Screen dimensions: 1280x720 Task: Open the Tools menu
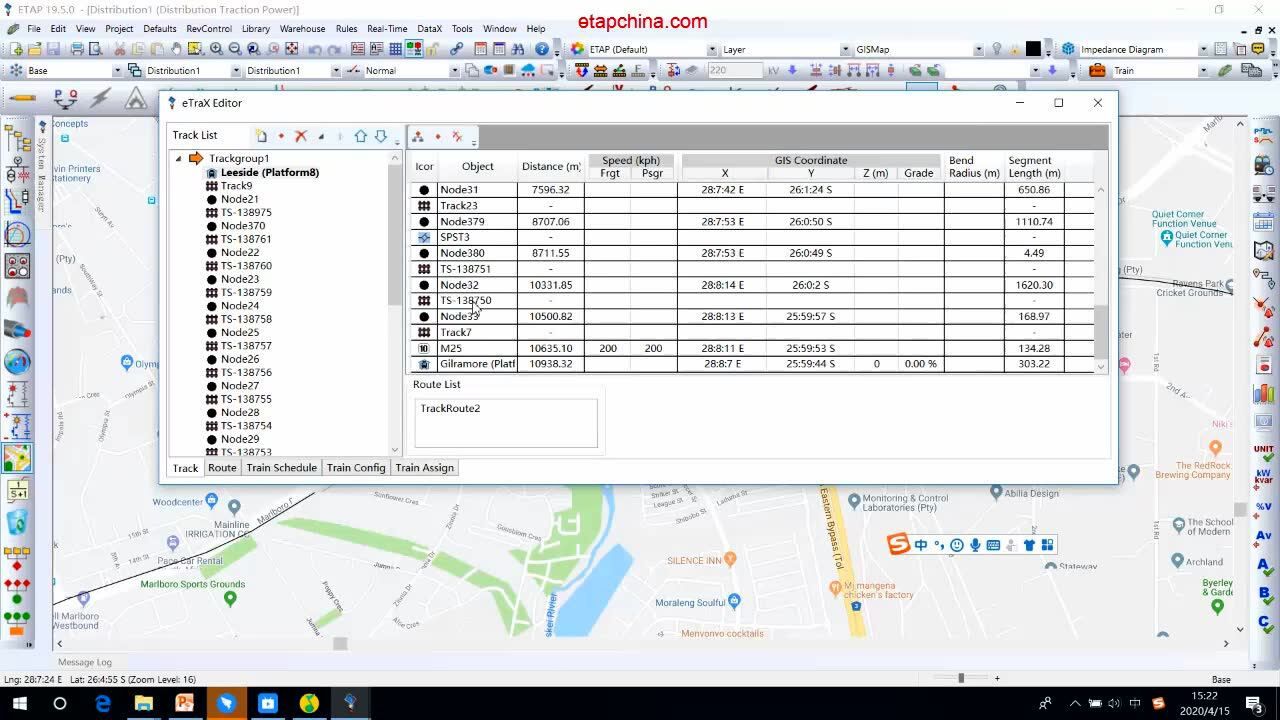tap(461, 28)
